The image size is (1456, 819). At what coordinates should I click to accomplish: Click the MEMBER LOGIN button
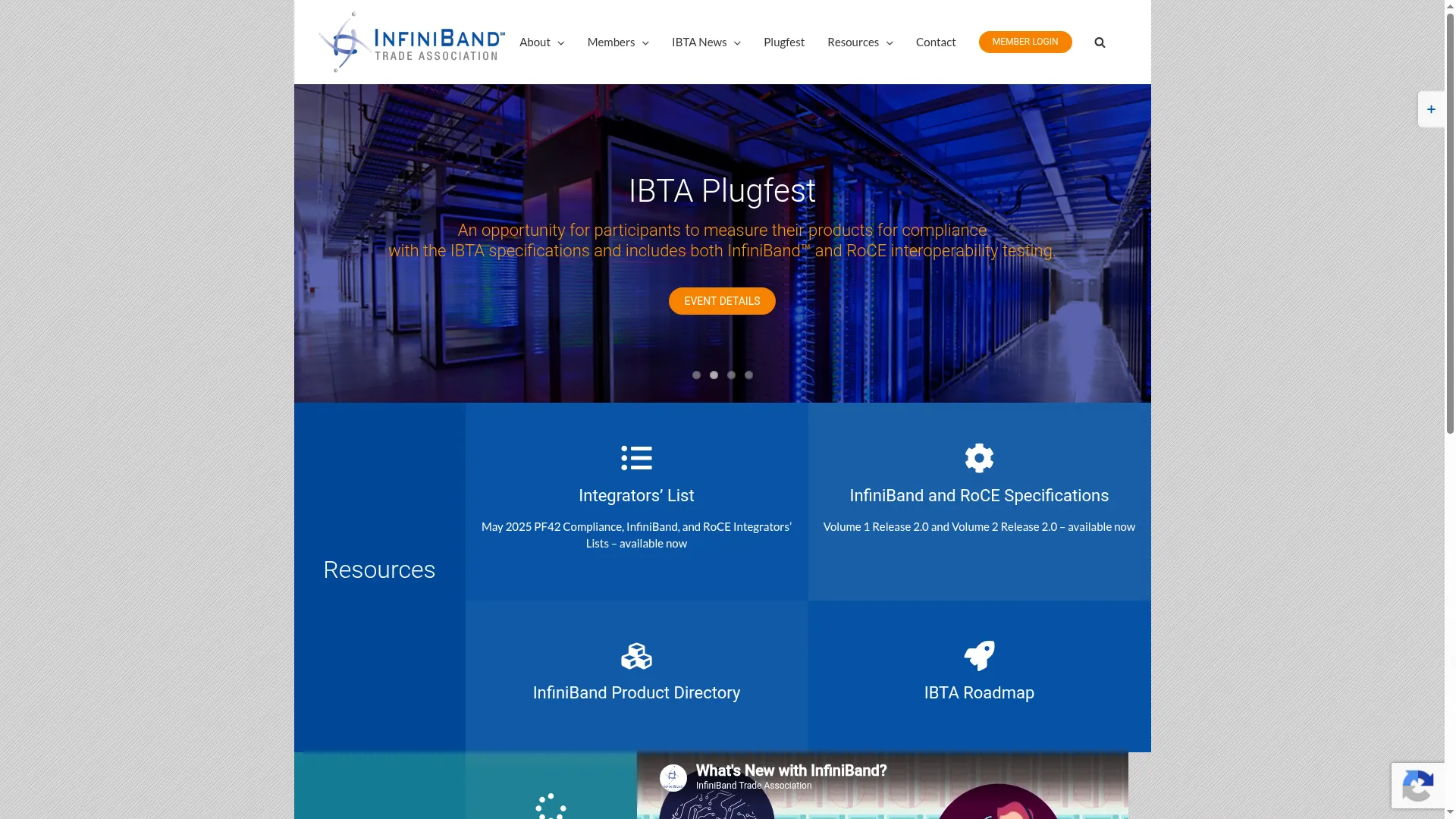coord(1025,42)
